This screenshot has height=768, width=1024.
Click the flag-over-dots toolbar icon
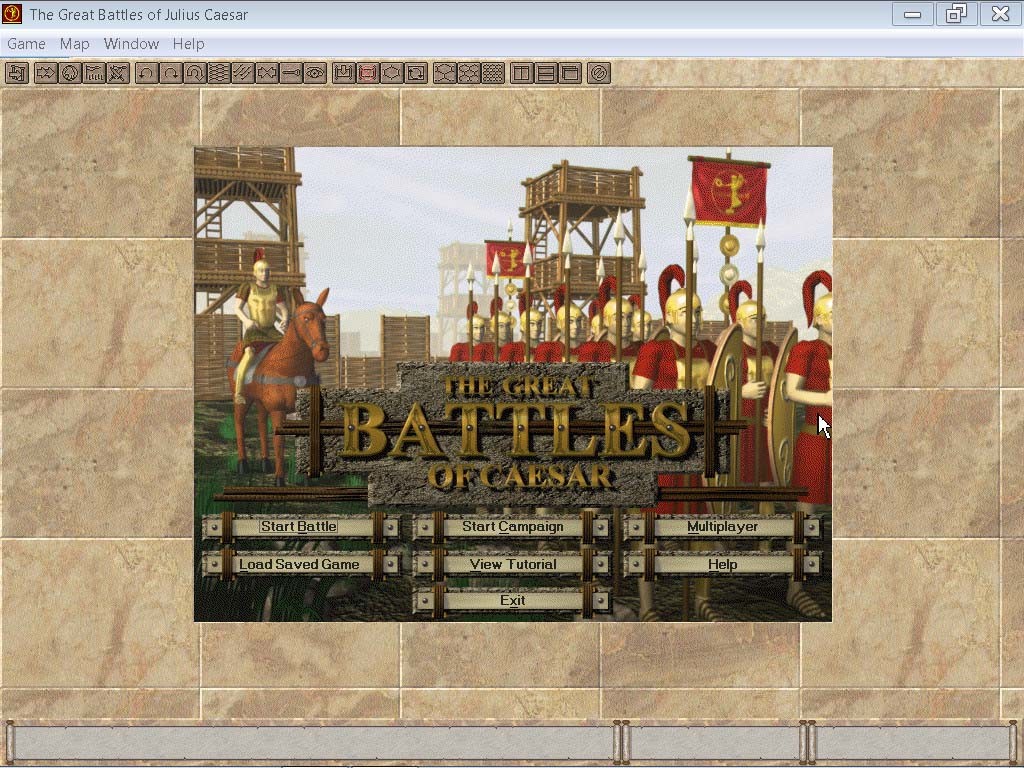[x=94, y=72]
